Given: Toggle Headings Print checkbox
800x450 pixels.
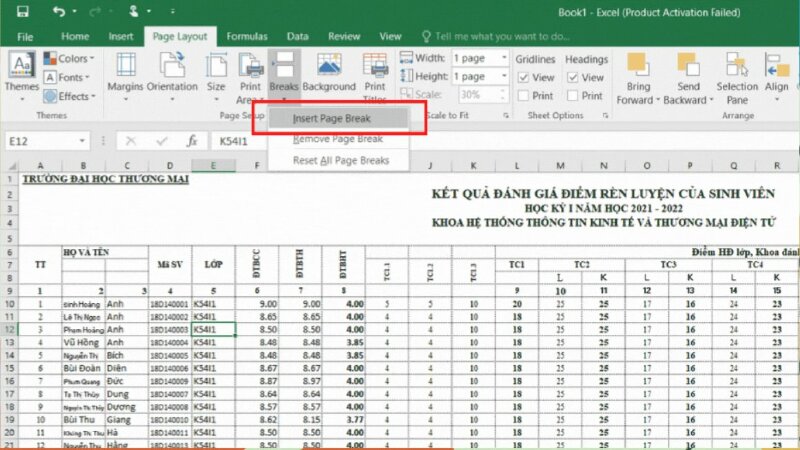Looking at the screenshot, I should pos(572,96).
